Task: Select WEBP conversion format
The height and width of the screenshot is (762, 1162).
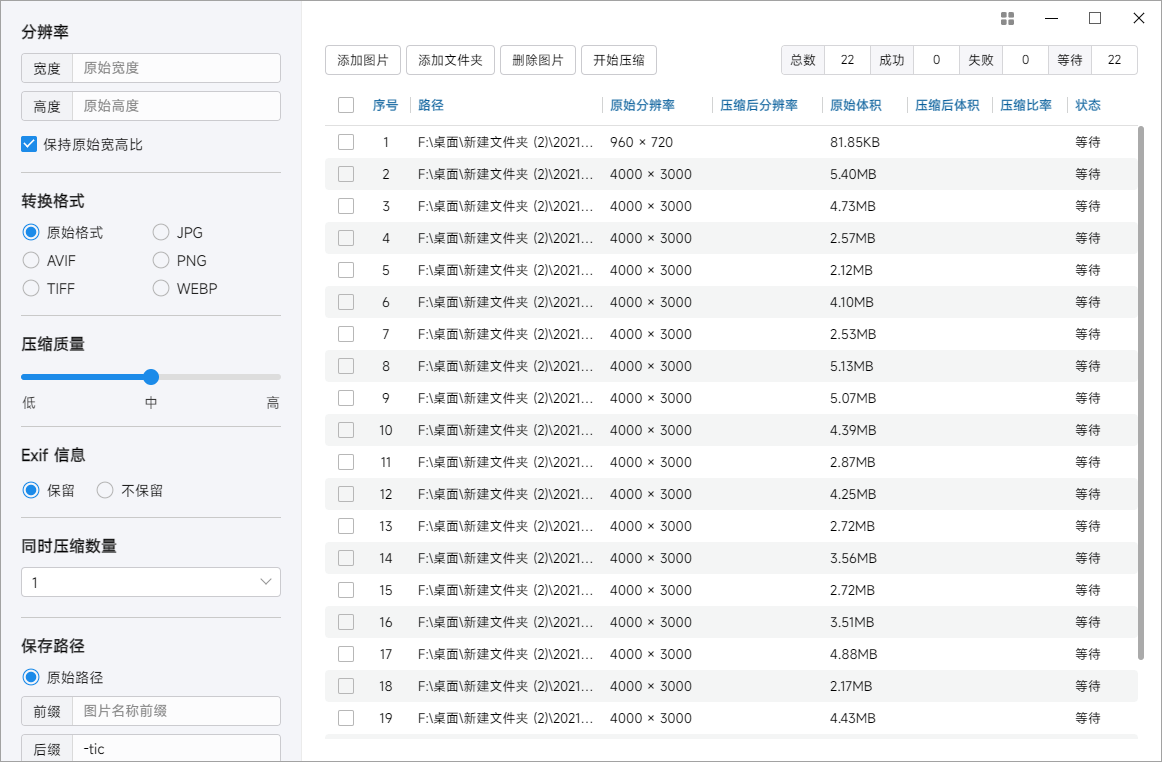Action: tap(161, 288)
